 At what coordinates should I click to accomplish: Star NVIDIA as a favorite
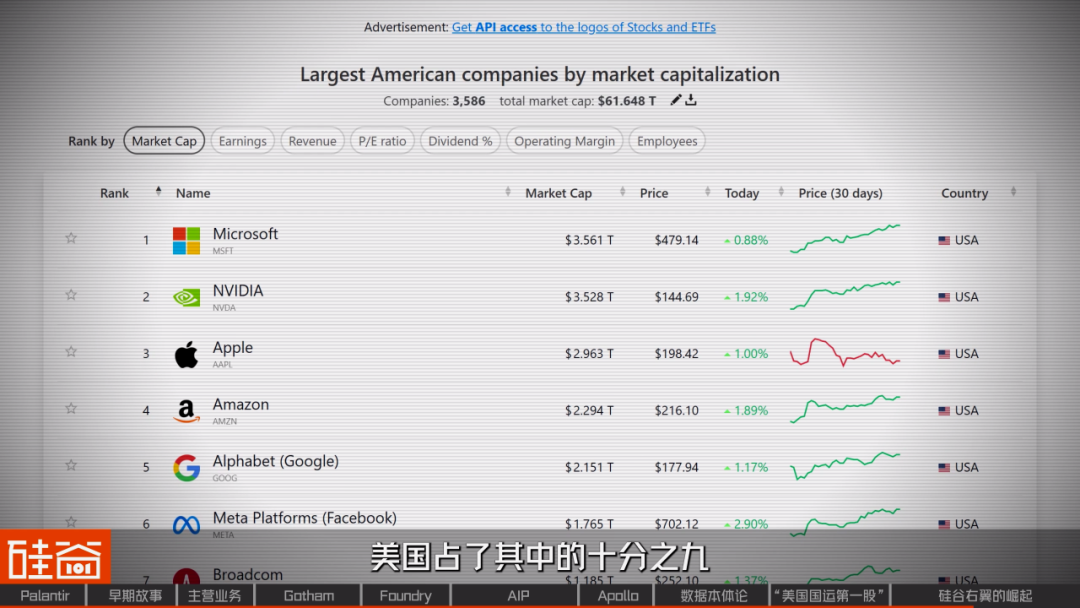point(71,295)
